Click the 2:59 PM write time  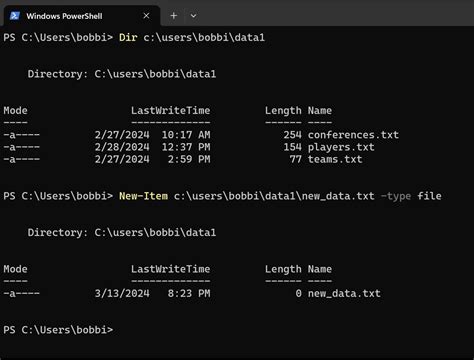tap(189, 159)
